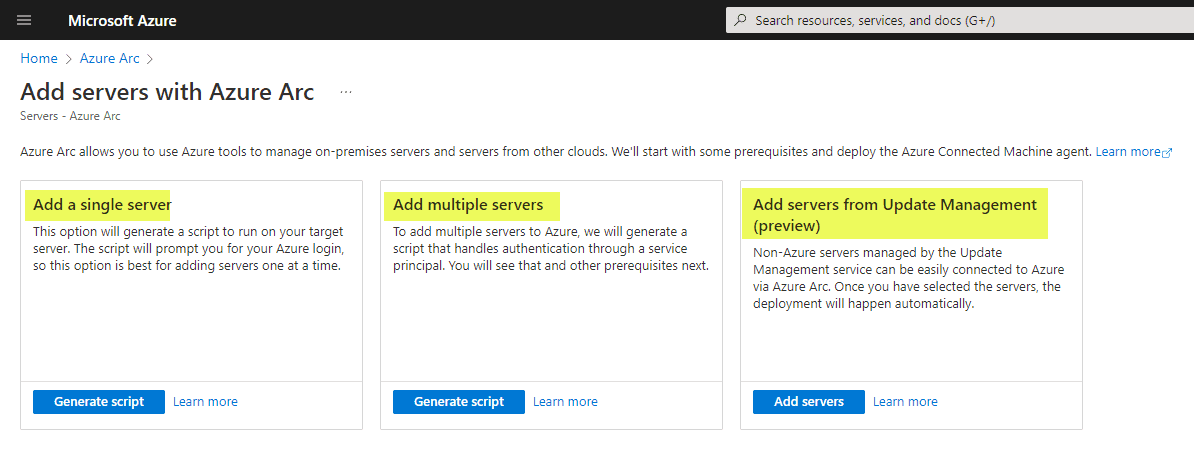Go to Home breadcrumb

pyautogui.click(x=39, y=58)
